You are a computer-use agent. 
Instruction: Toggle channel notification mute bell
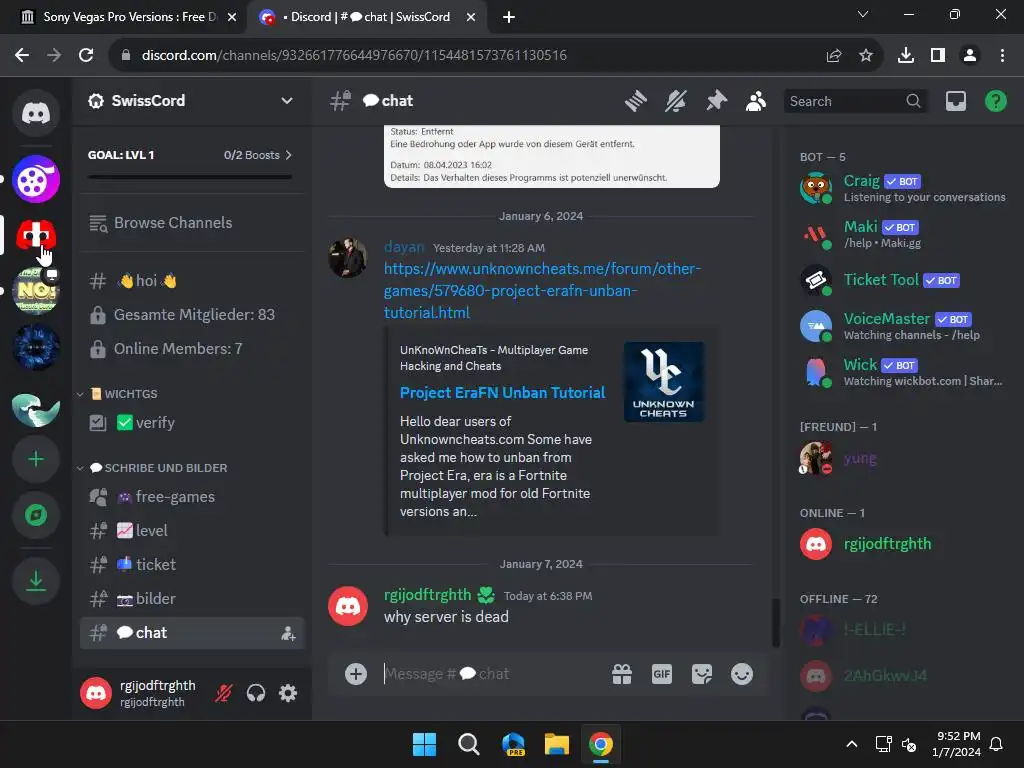[676, 101]
